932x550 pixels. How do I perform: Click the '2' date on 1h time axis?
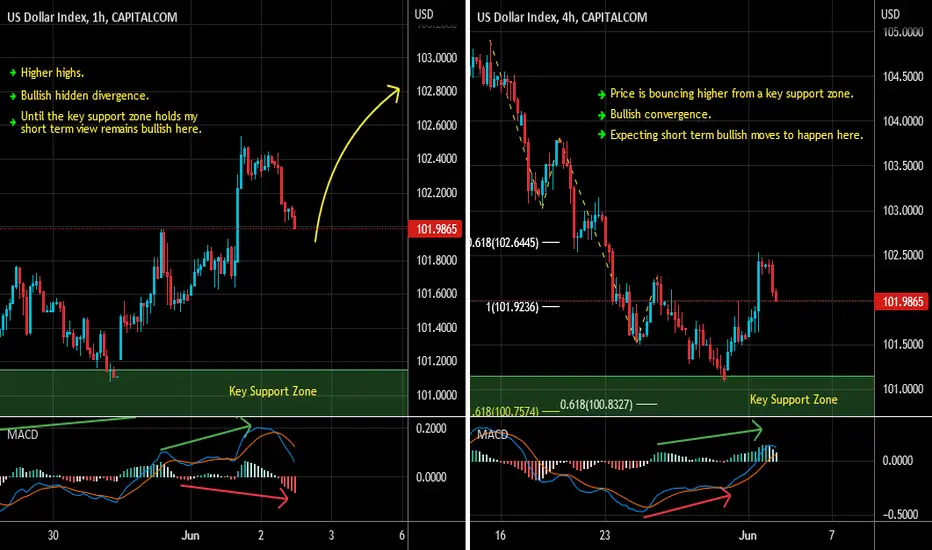260,535
